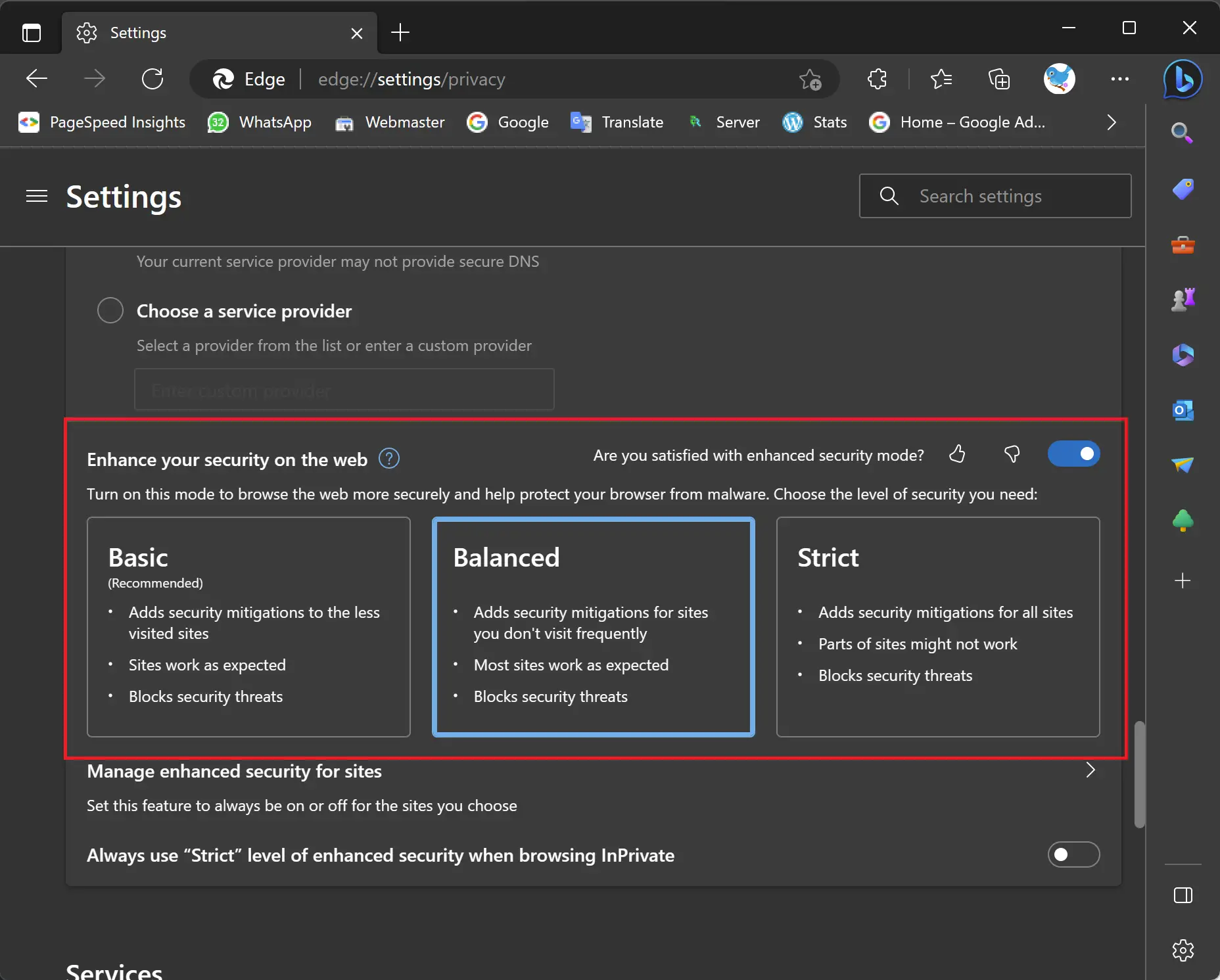Viewport: 1220px width, 980px height.
Task: Select the Balanced security level card
Action: pos(593,628)
